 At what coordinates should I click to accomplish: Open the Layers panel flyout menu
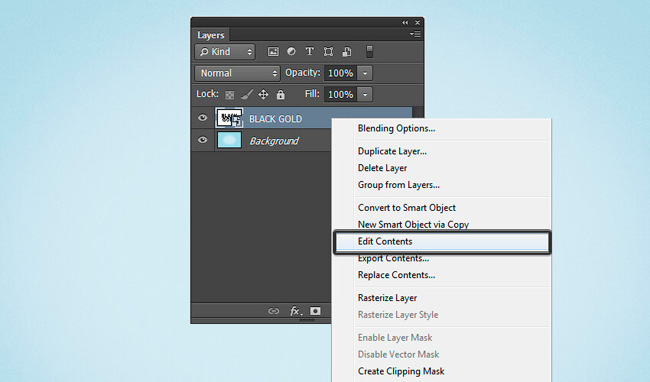tap(415, 34)
